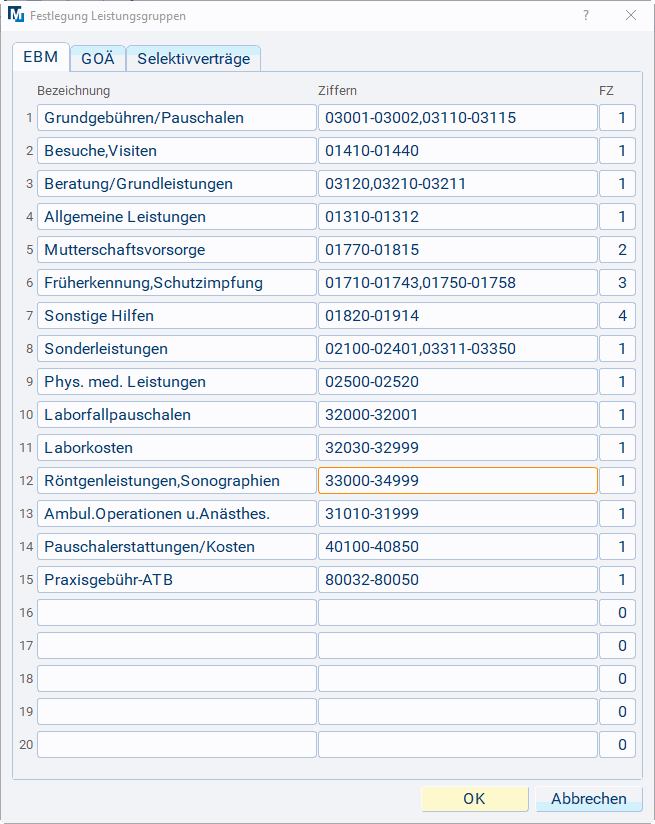Select the Laborkosten name field
This screenshot has width=655, height=824.
pos(176,448)
